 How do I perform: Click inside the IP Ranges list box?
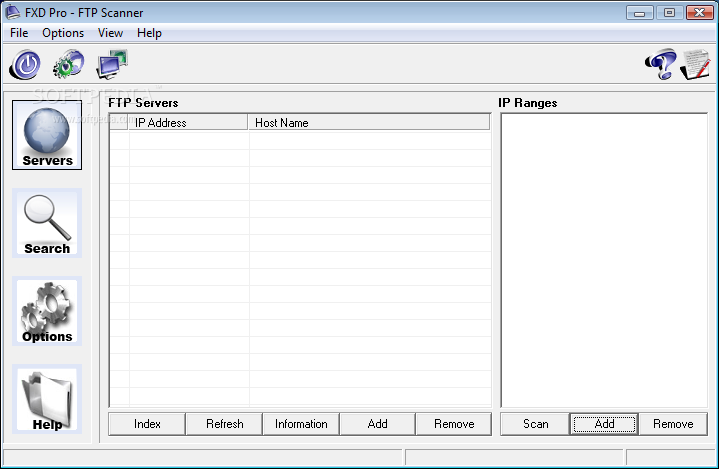pyautogui.click(x=604, y=260)
